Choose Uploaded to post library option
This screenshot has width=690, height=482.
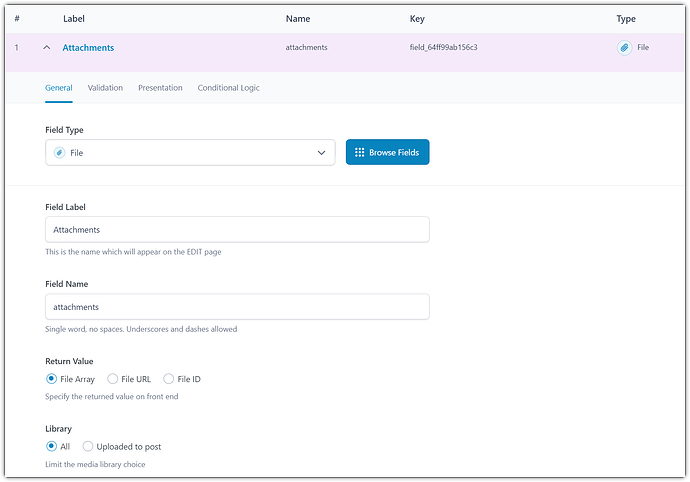[x=89, y=446]
